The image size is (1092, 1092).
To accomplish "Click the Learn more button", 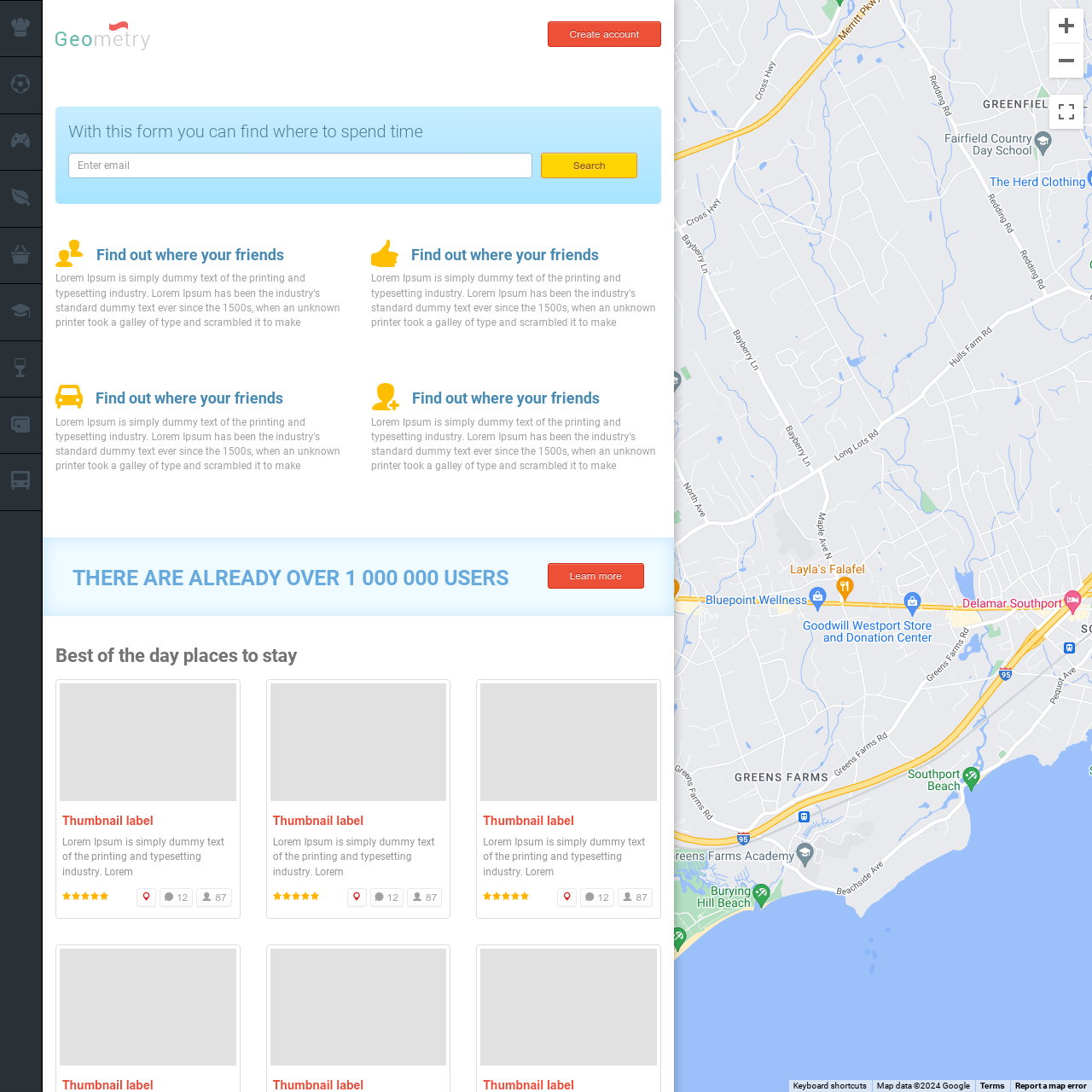I will 595,576.
